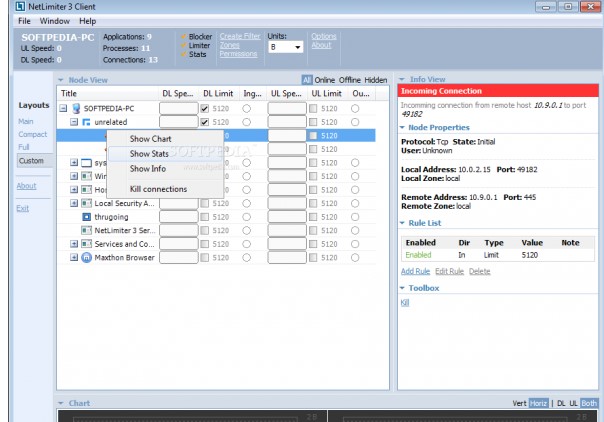Click the SOFTPEDIA-PC computer icon
The height and width of the screenshot is (422, 604).
click(x=76, y=108)
